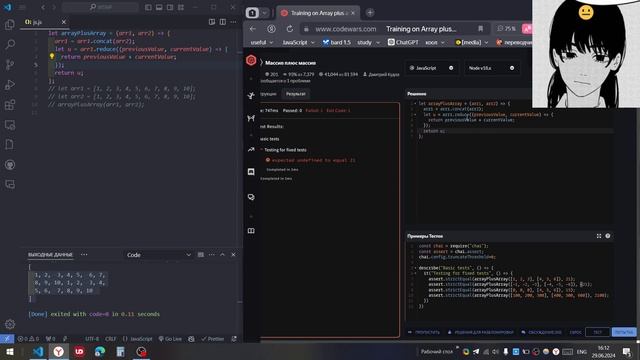The height and width of the screenshot is (360, 640).
Task: Click the bookmark icon in address bar
Action: click(480, 29)
